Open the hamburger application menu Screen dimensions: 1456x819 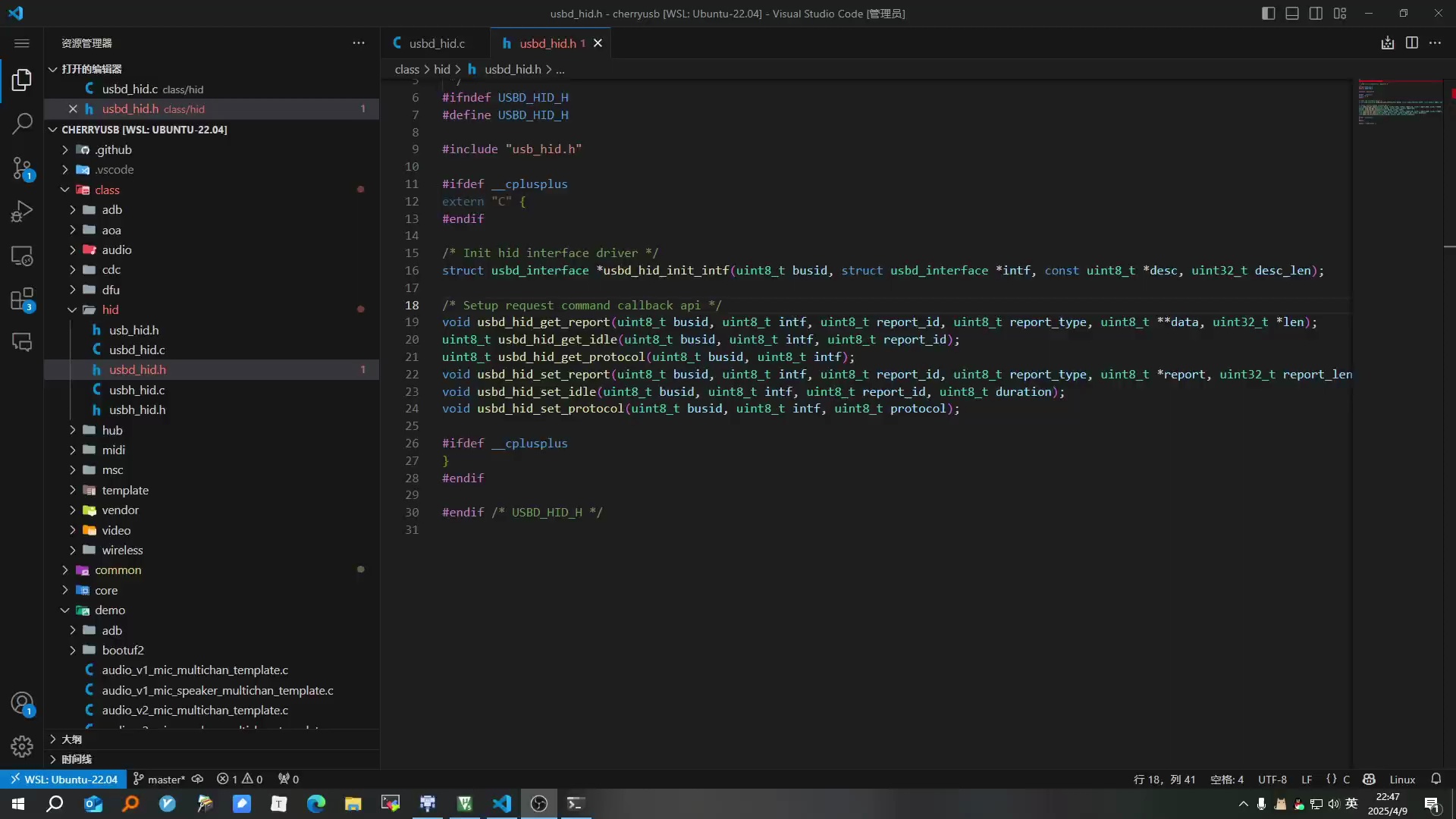(22, 43)
